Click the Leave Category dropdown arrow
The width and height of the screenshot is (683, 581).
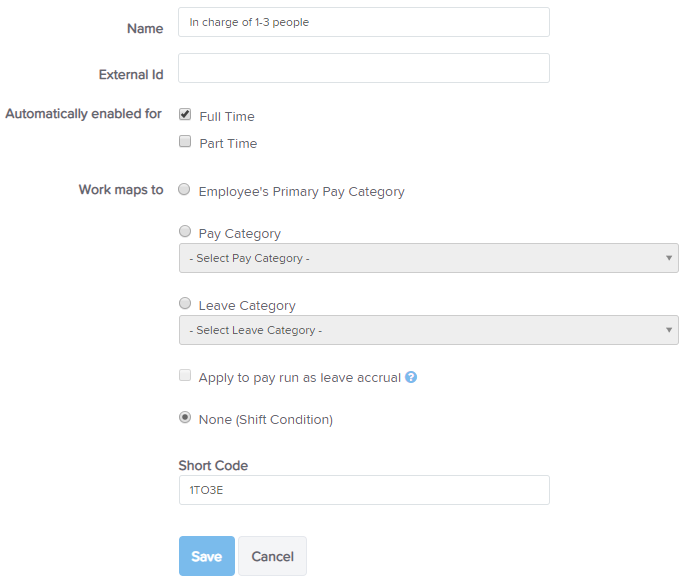pos(669,330)
